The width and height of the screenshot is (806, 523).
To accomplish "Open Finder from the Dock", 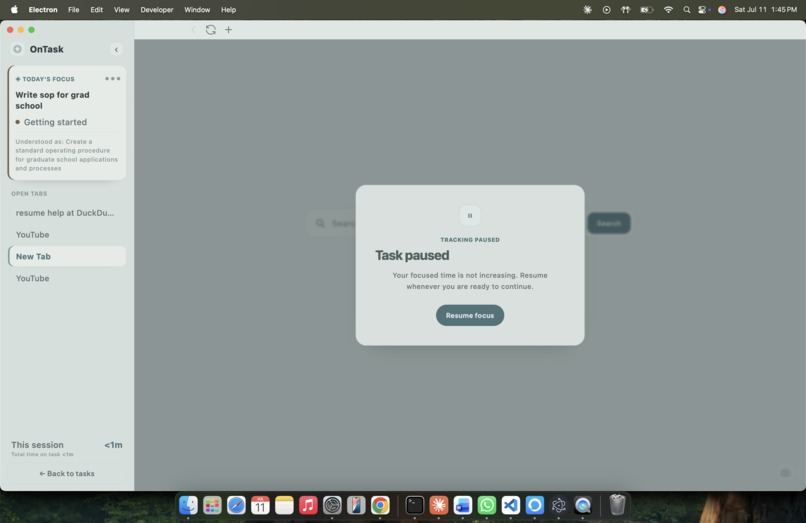I will [x=188, y=506].
